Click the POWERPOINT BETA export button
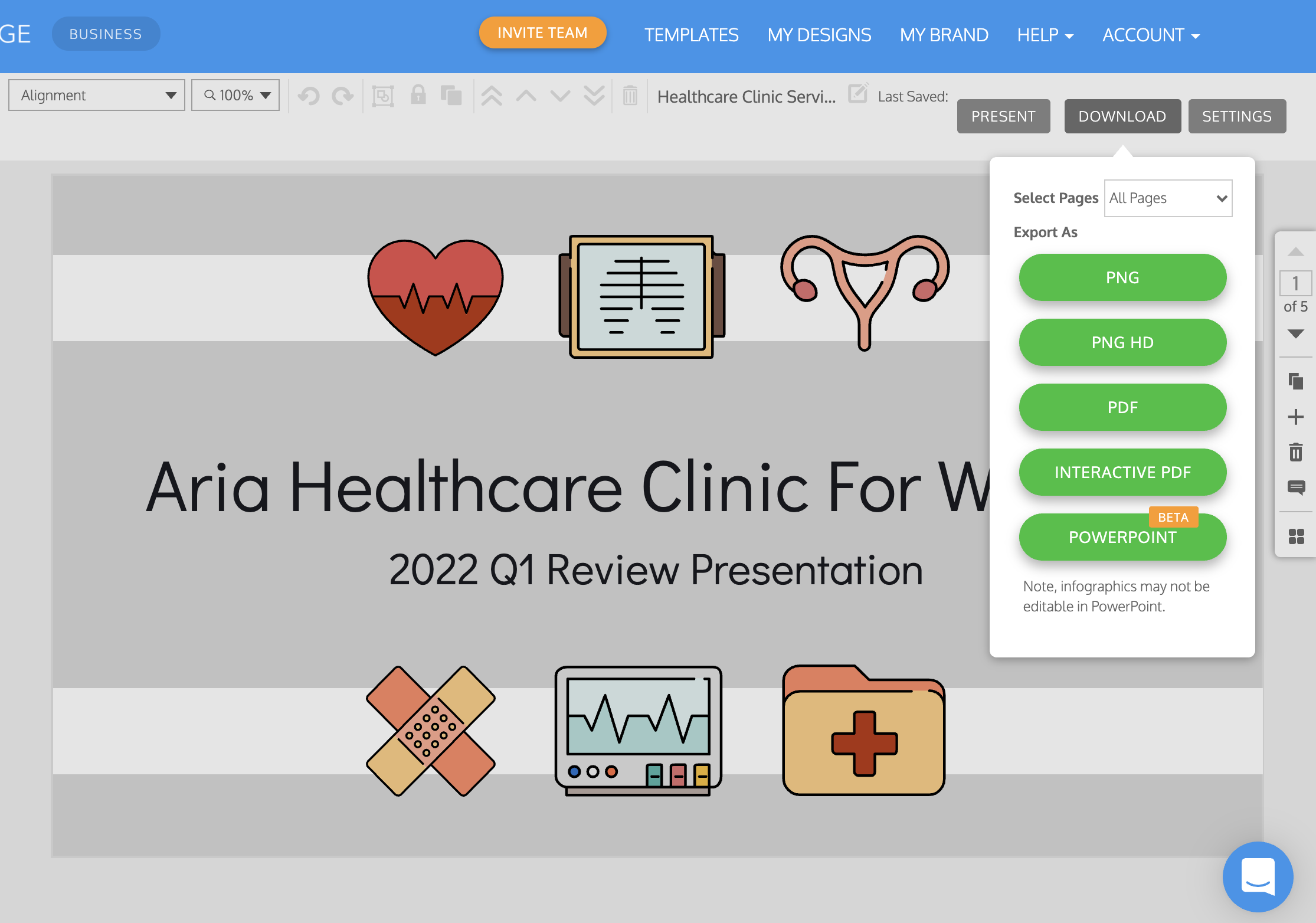 tap(1121, 537)
